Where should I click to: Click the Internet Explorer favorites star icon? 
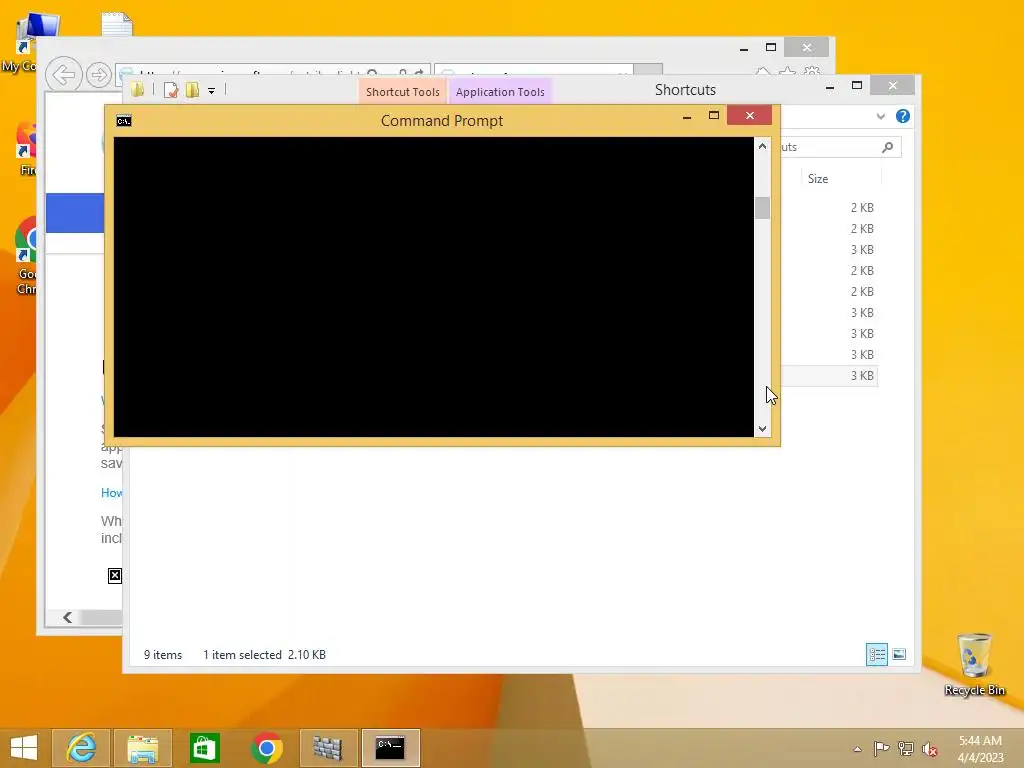tap(788, 72)
